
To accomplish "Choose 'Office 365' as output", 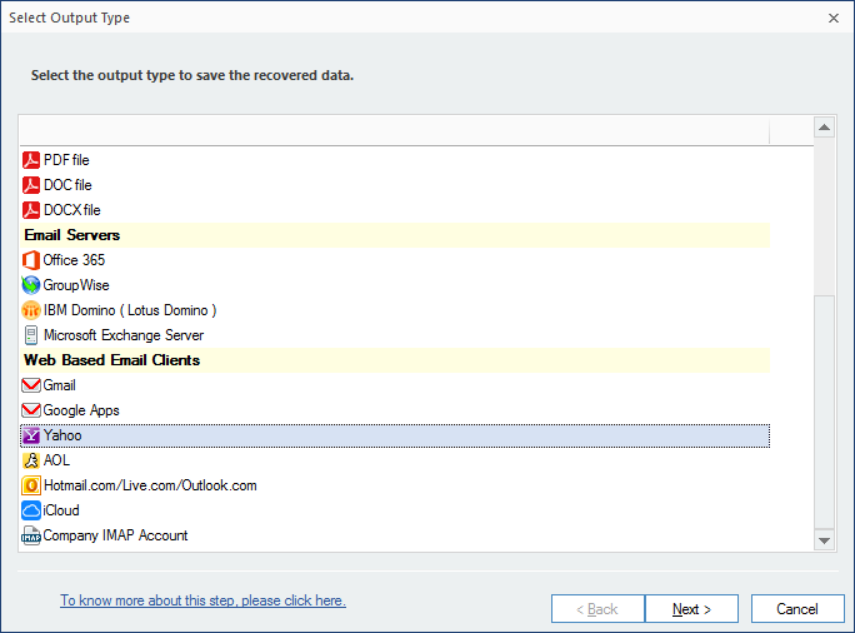I will click(74, 260).
